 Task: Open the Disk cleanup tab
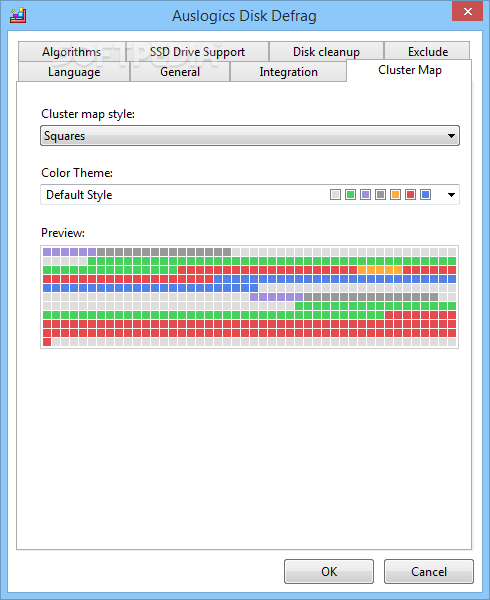(x=326, y=52)
